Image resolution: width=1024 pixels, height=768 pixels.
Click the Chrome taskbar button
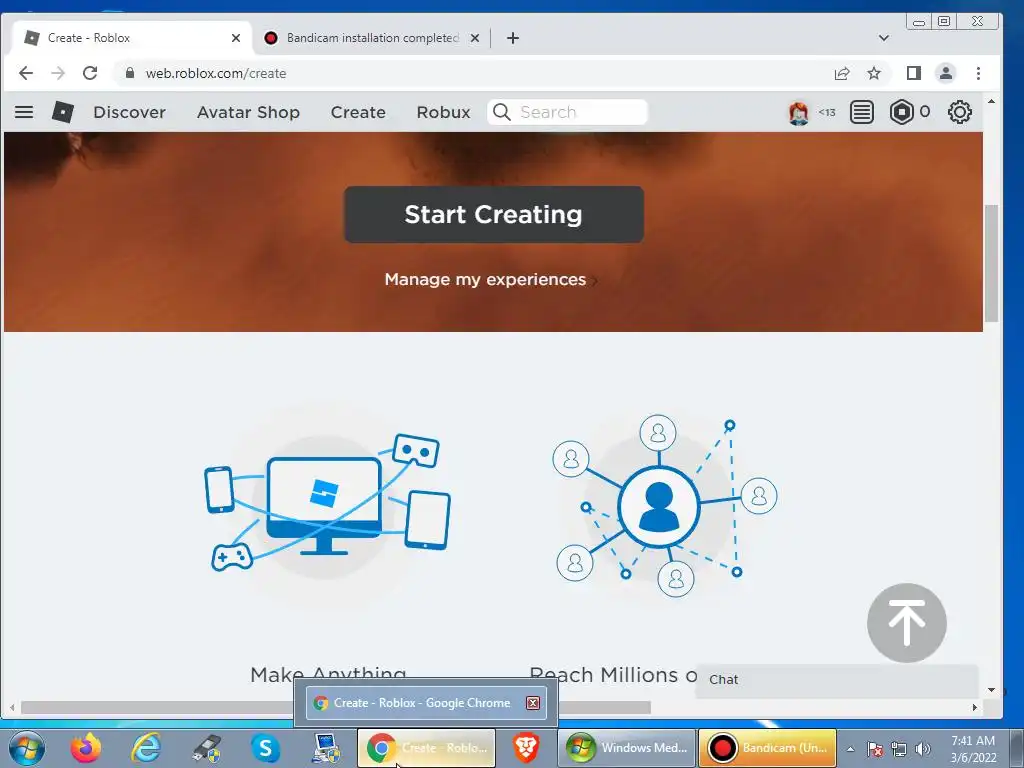426,748
